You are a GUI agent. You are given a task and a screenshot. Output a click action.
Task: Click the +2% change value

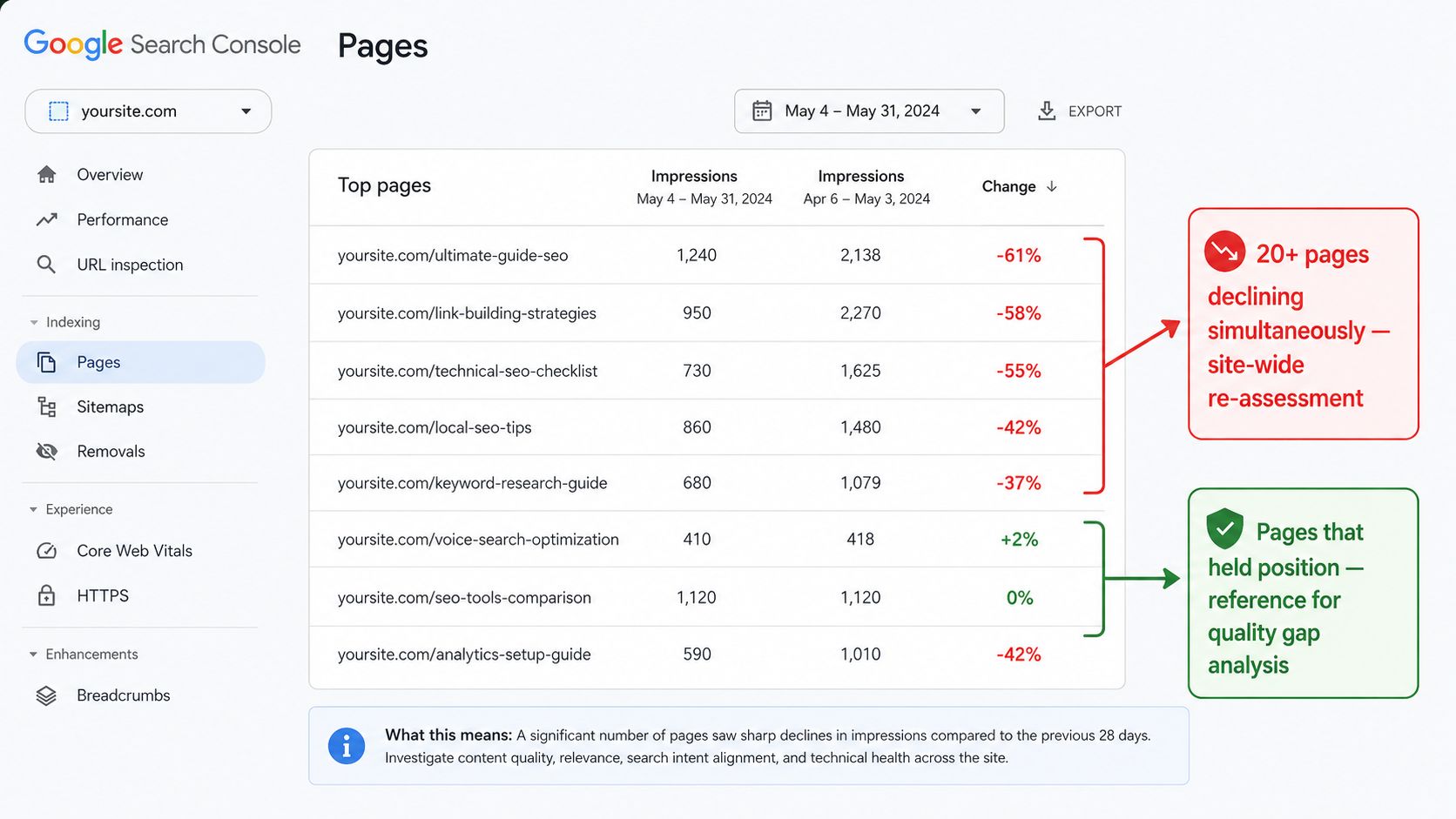[1019, 540]
